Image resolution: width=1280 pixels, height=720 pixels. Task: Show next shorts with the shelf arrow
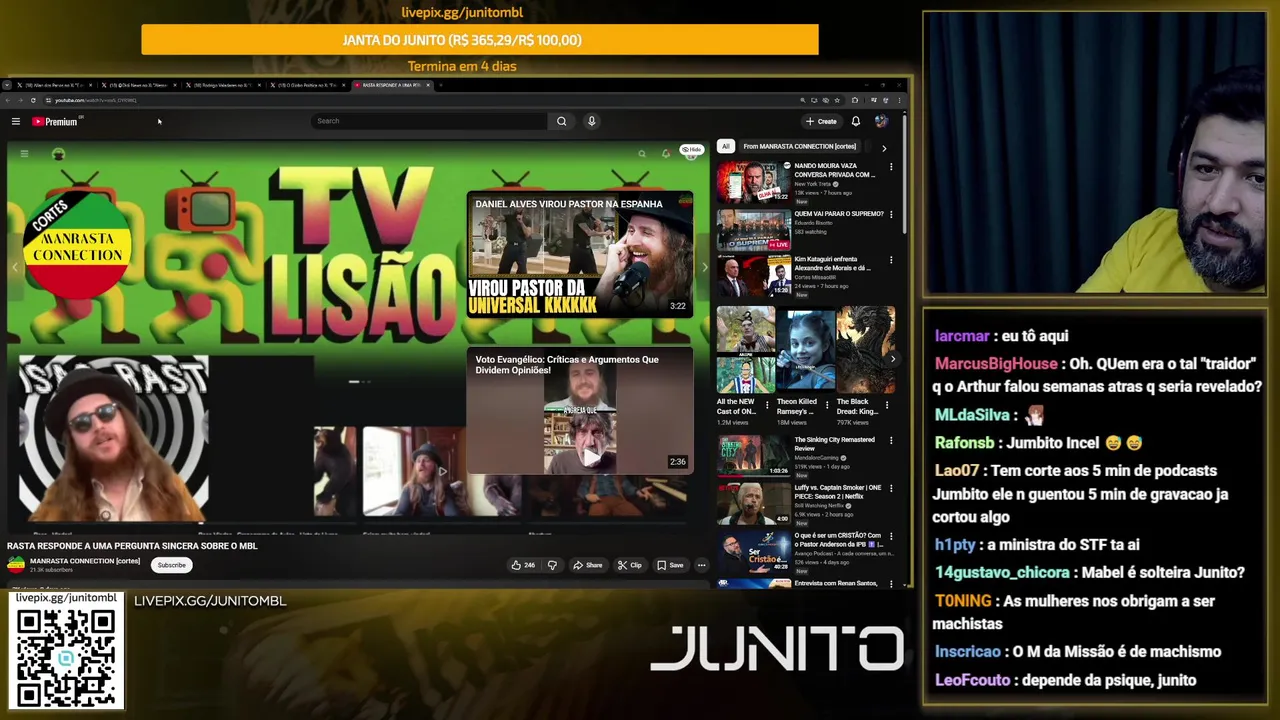point(892,358)
